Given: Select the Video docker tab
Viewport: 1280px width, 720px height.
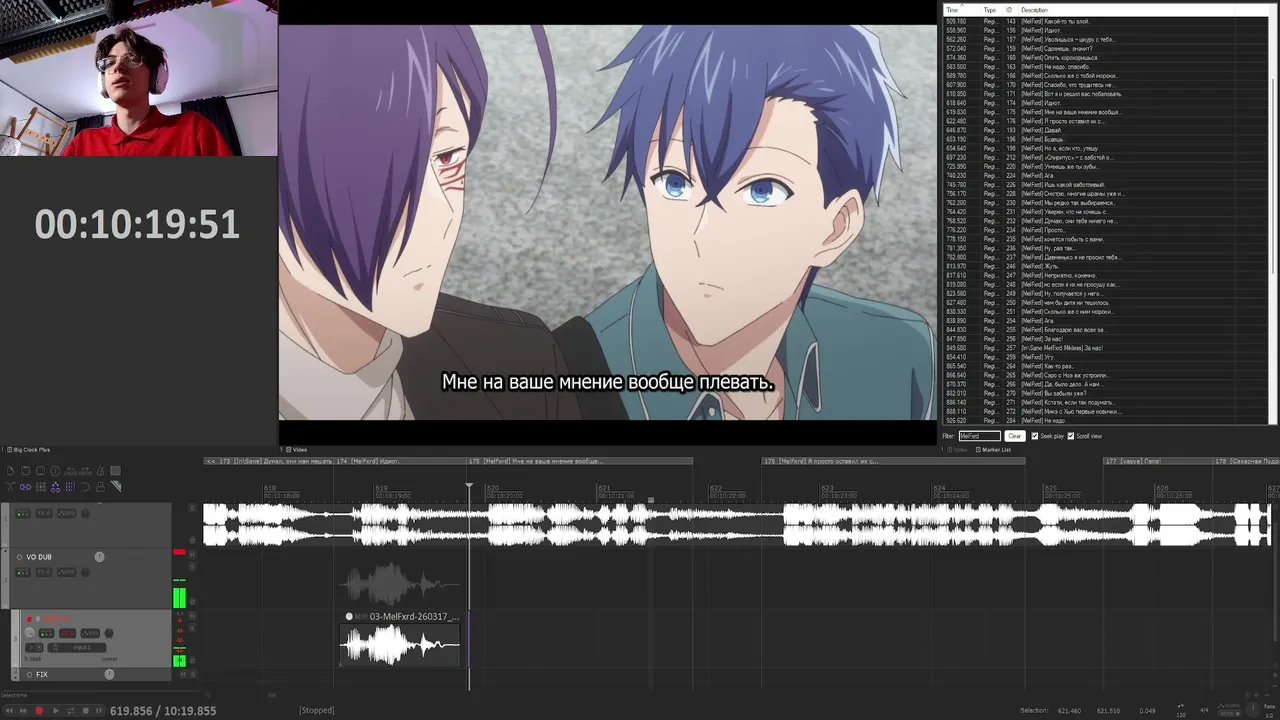Looking at the screenshot, I should 295,450.
